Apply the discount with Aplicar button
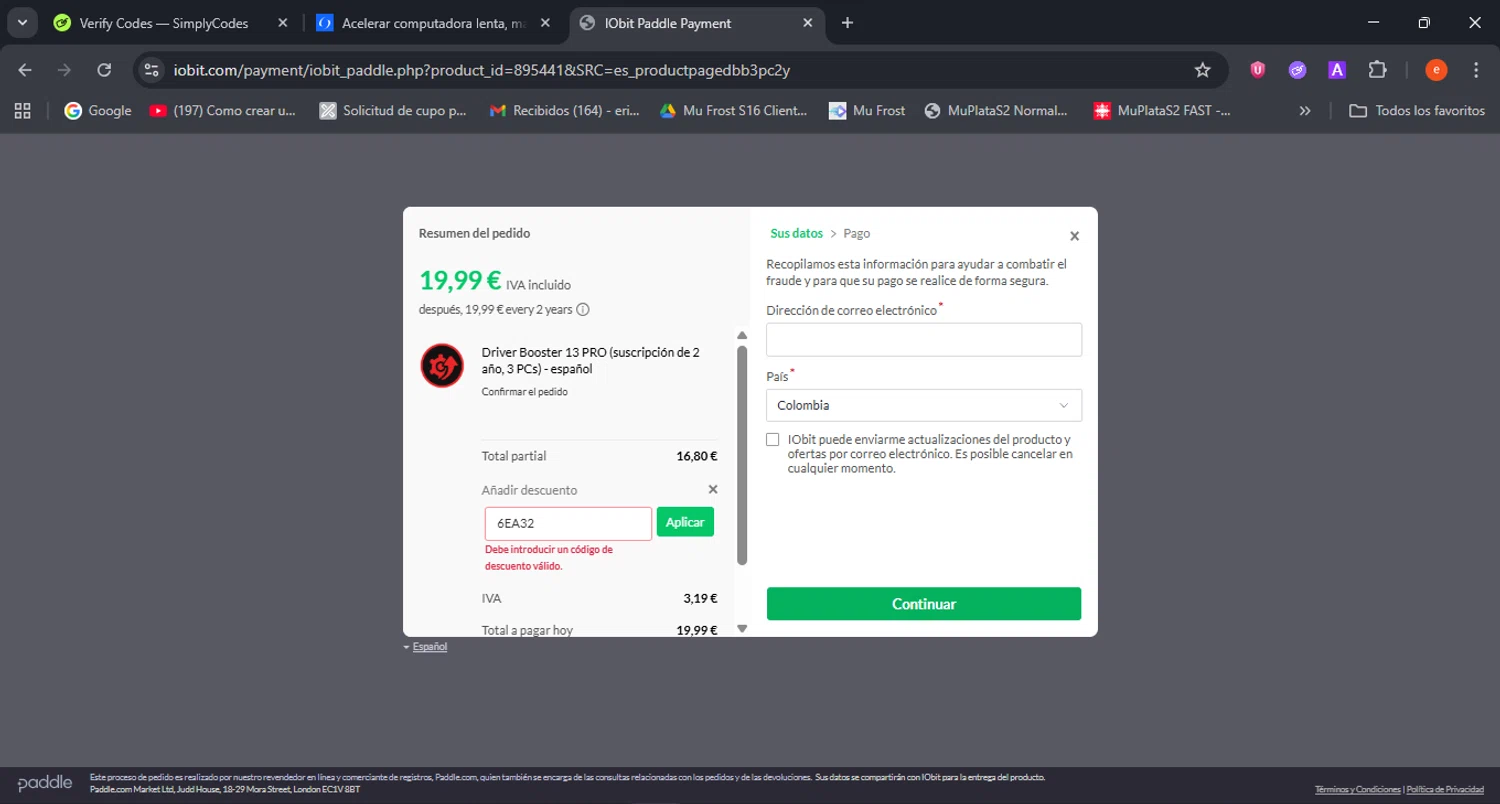Viewport: 1500px width, 804px height. [x=685, y=523]
